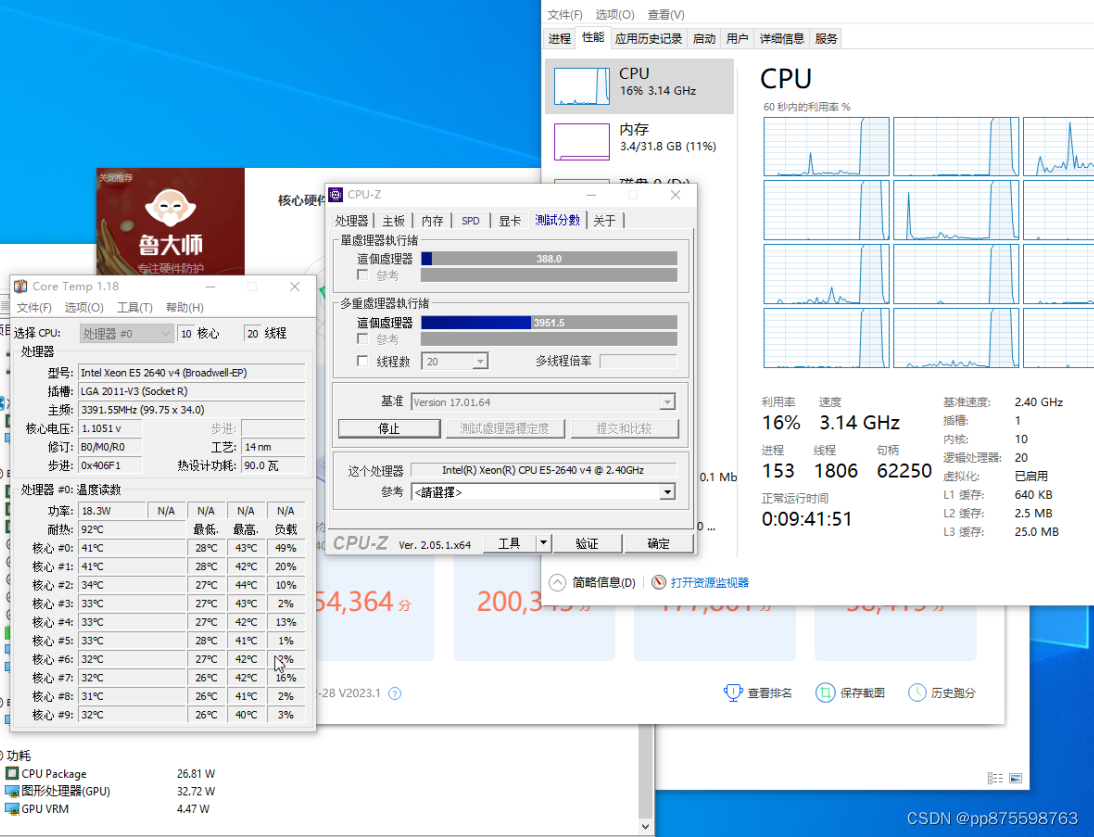Screen dimensions: 1094x837
Task: Click the CPU-Z window title icon
Action: click(x=336, y=195)
